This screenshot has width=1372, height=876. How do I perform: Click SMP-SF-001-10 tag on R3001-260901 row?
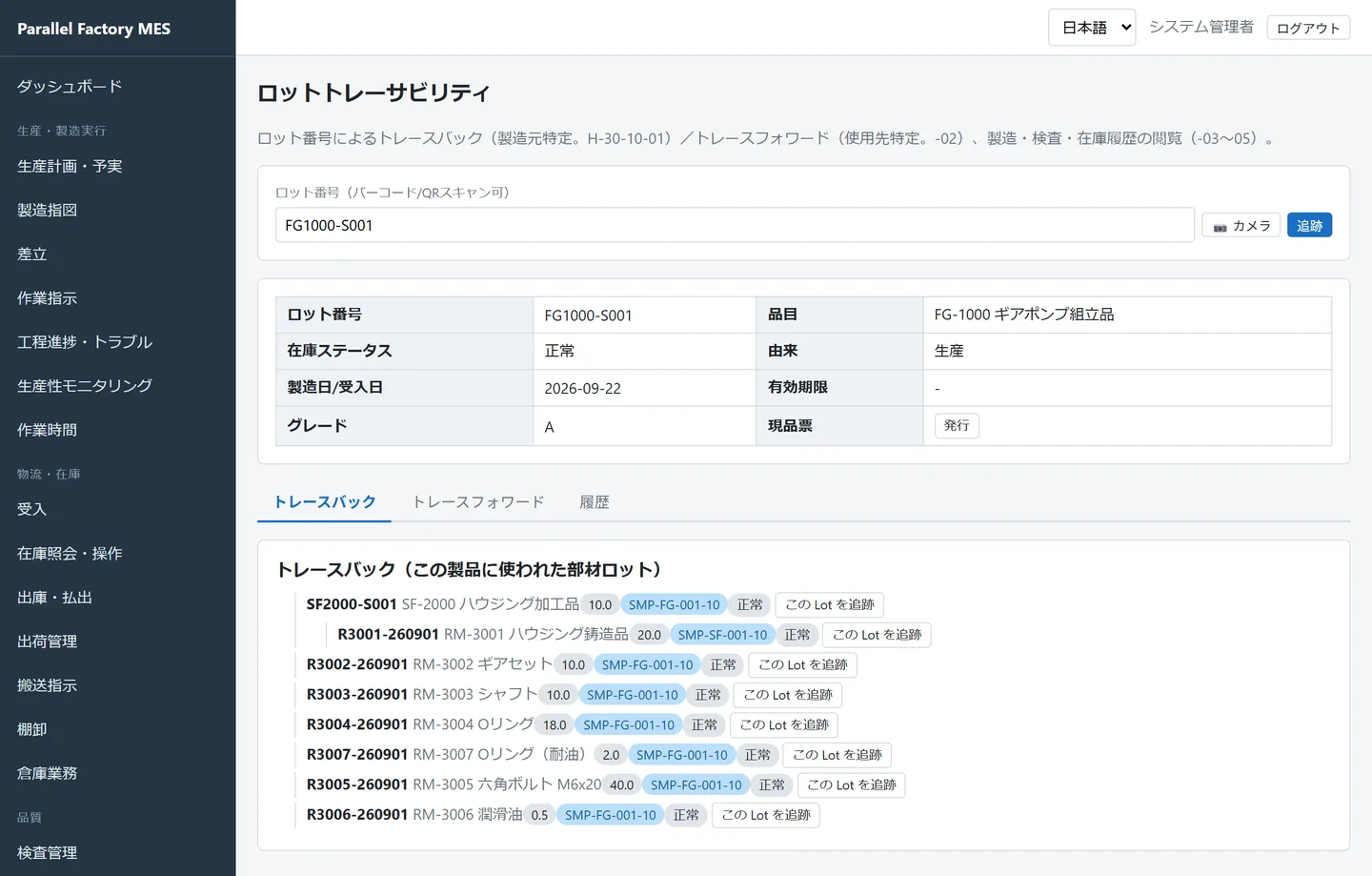(x=722, y=635)
